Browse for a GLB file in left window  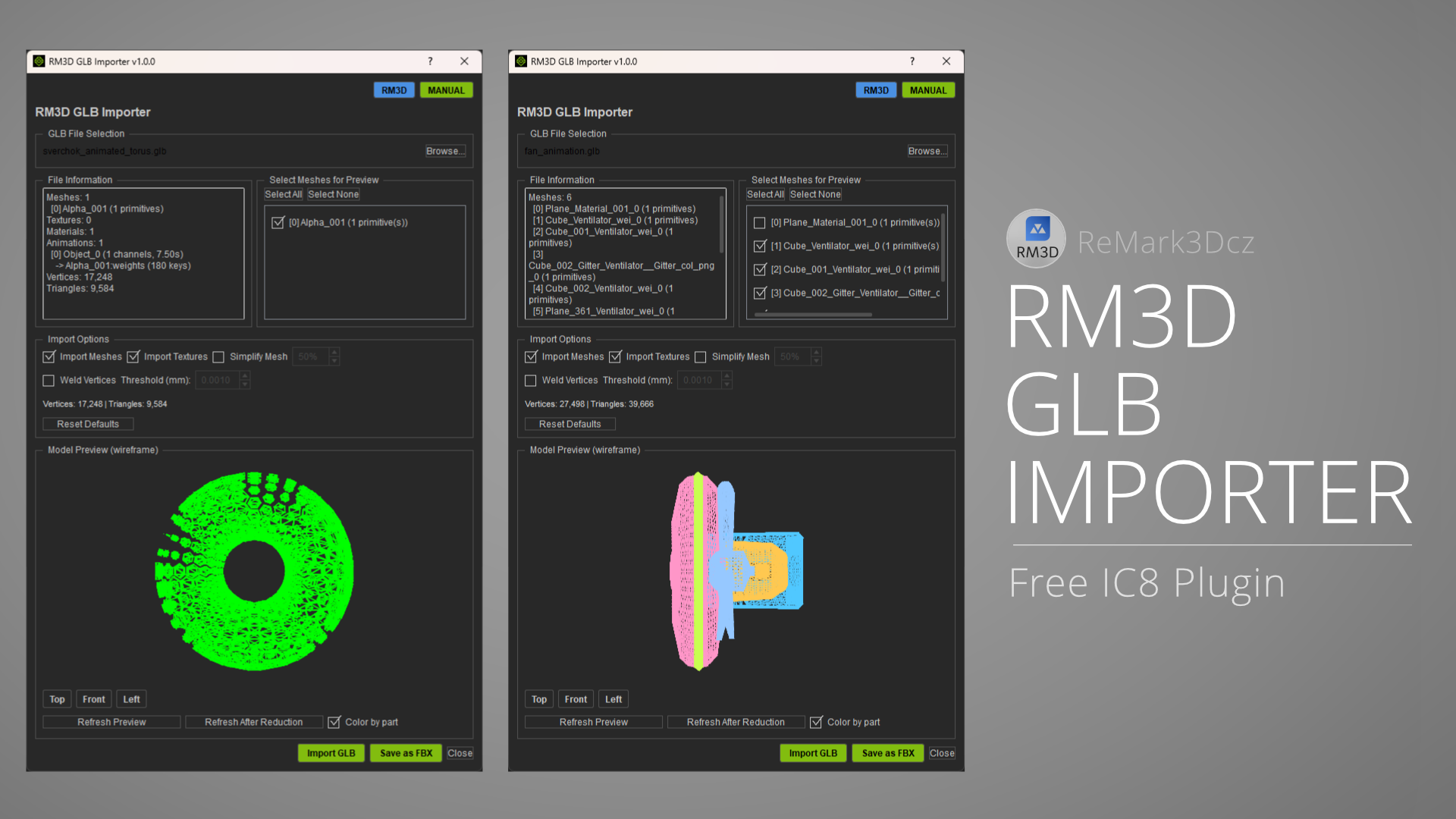coord(445,151)
